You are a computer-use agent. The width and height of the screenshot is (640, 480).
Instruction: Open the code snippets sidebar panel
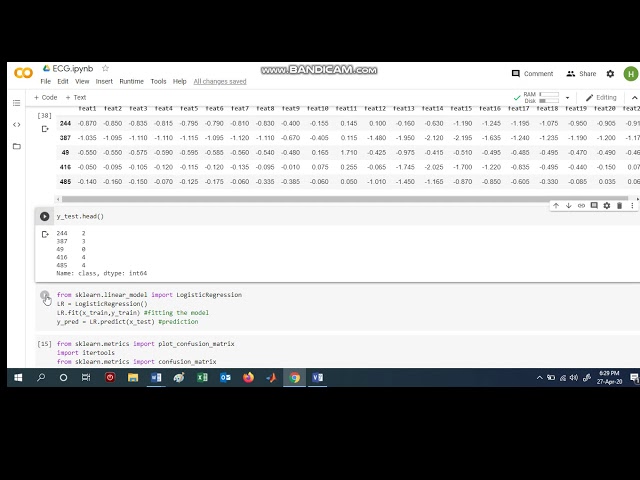click(x=16, y=124)
